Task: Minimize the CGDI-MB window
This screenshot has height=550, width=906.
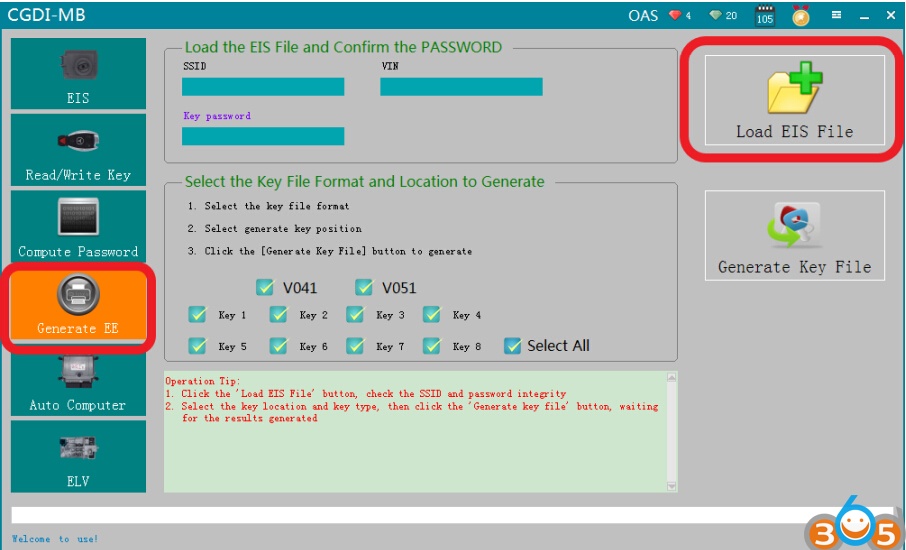Action: coord(864,17)
